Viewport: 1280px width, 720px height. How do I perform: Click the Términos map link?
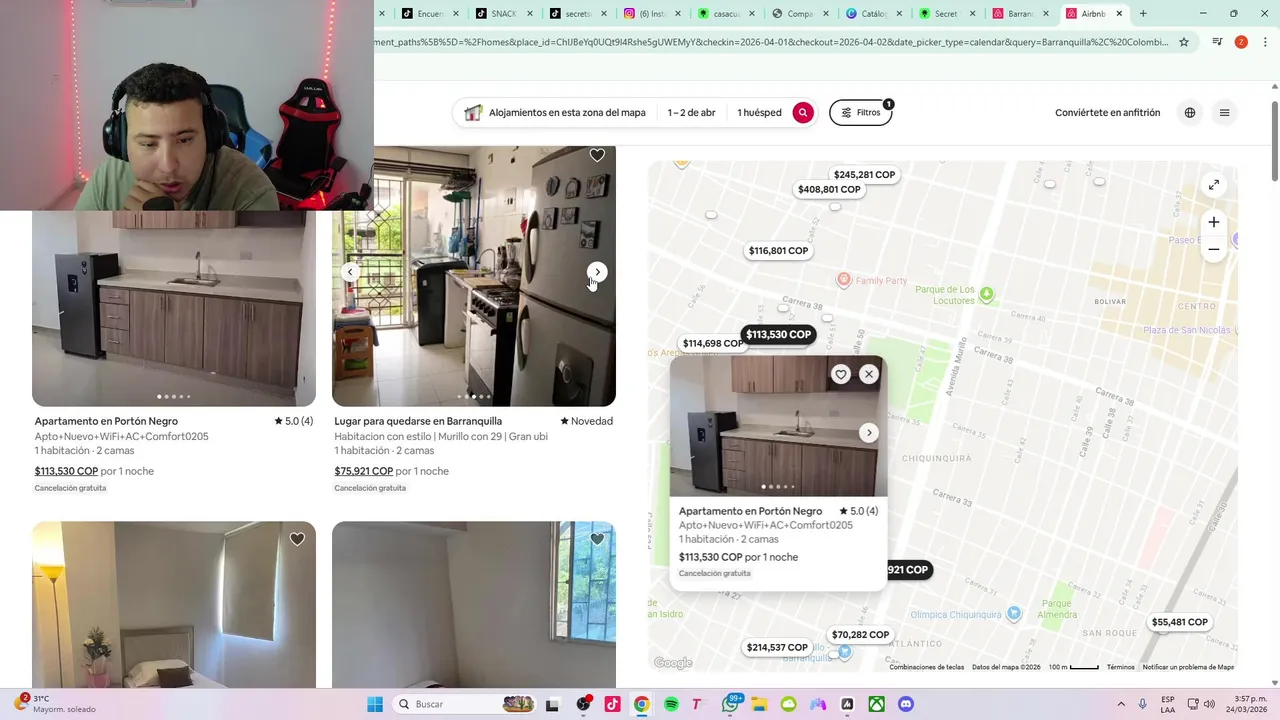pos(1120,667)
